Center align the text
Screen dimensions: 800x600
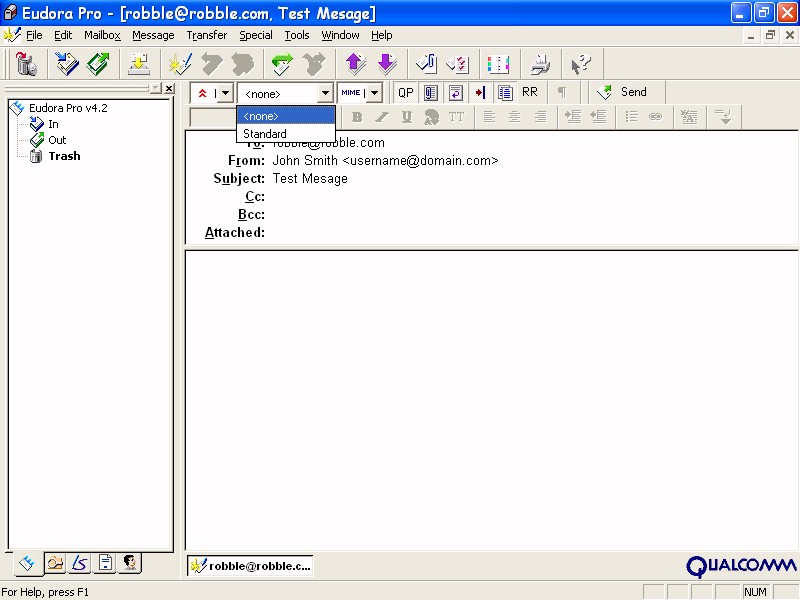point(514,117)
